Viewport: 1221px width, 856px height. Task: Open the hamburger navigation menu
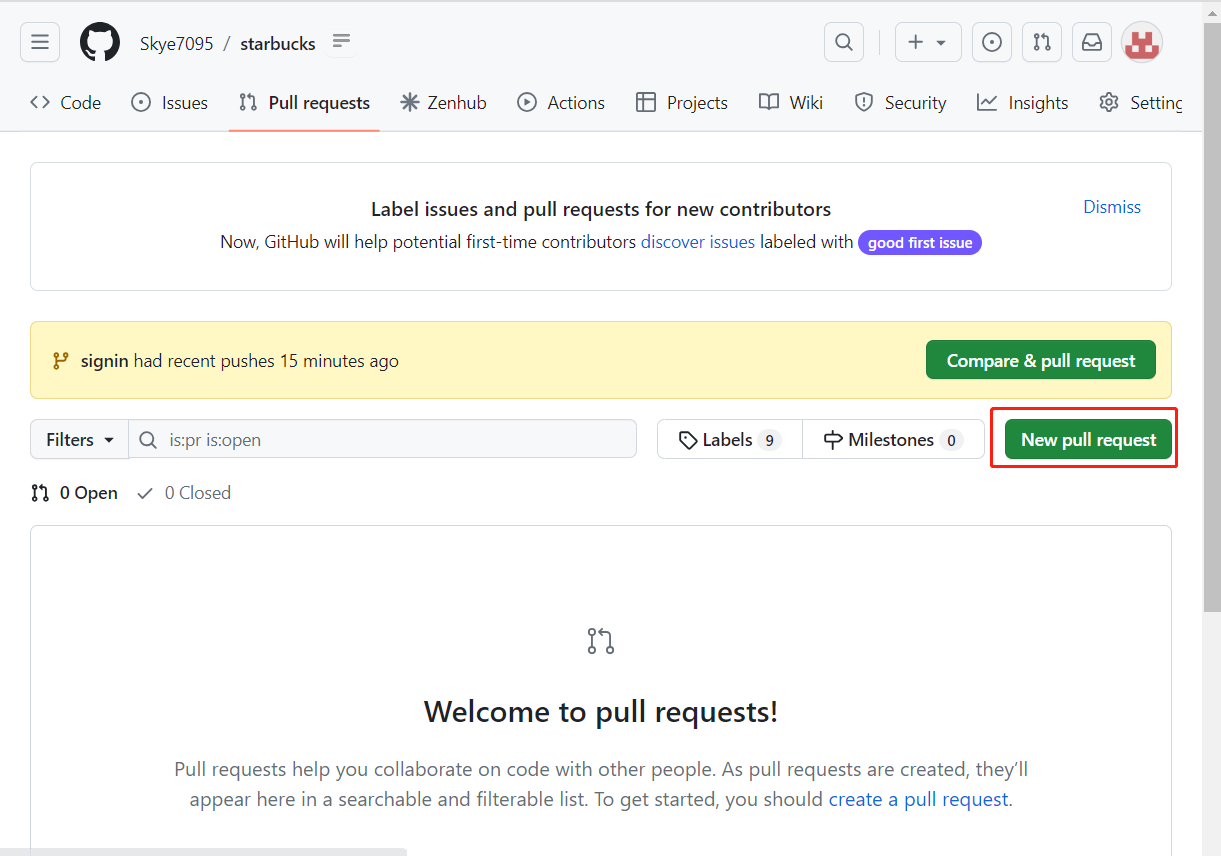pos(40,42)
